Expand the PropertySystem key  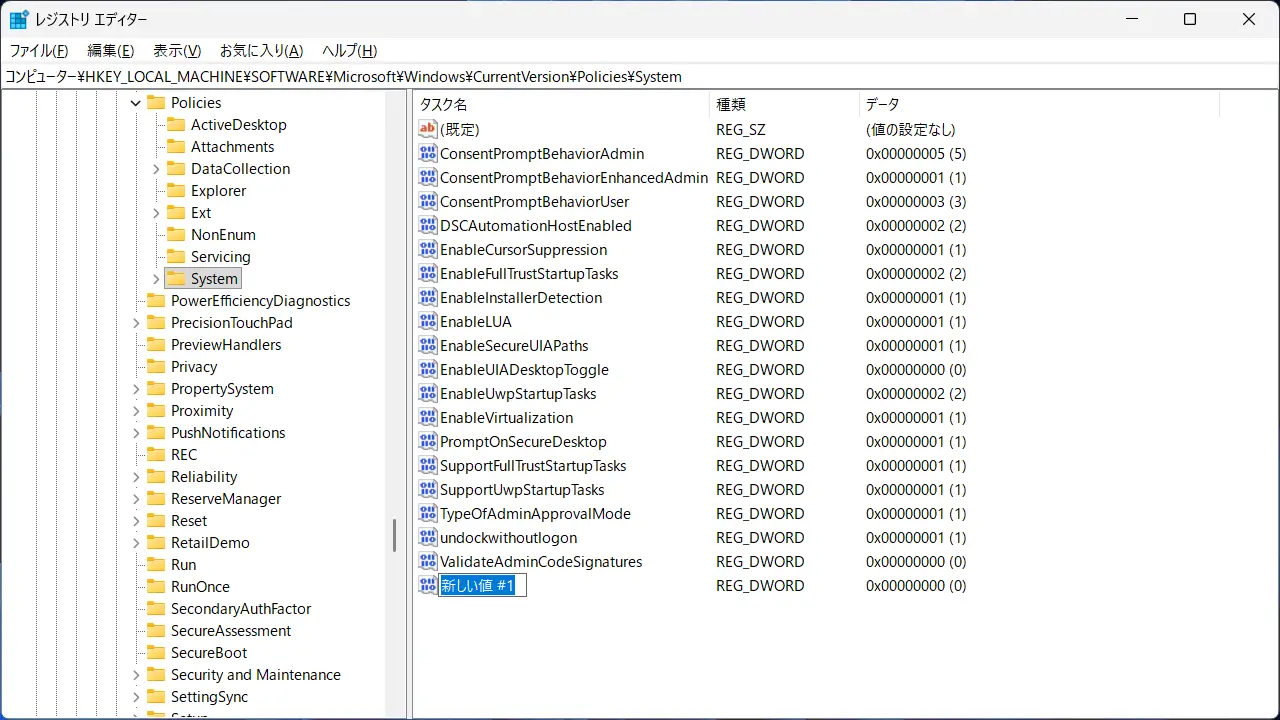[136, 388]
